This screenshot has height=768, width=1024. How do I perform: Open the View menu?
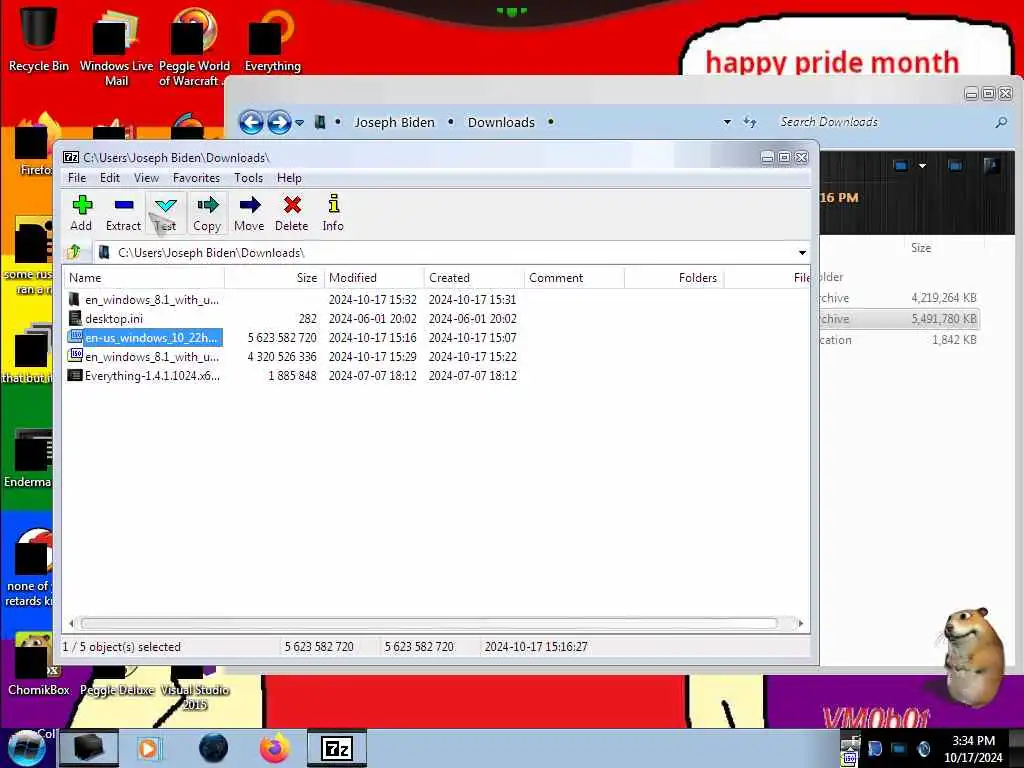(x=146, y=178)
